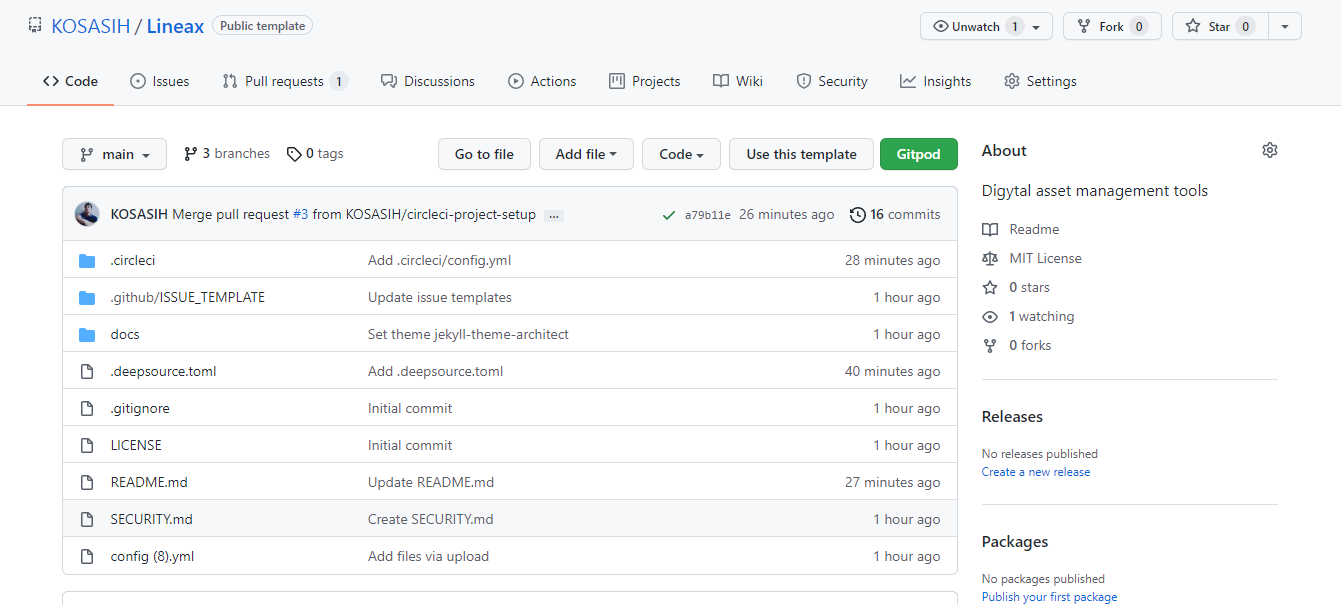Screen dimensions: 1341x605
Task: Click the Go to file button
Action: click(484, 154)
